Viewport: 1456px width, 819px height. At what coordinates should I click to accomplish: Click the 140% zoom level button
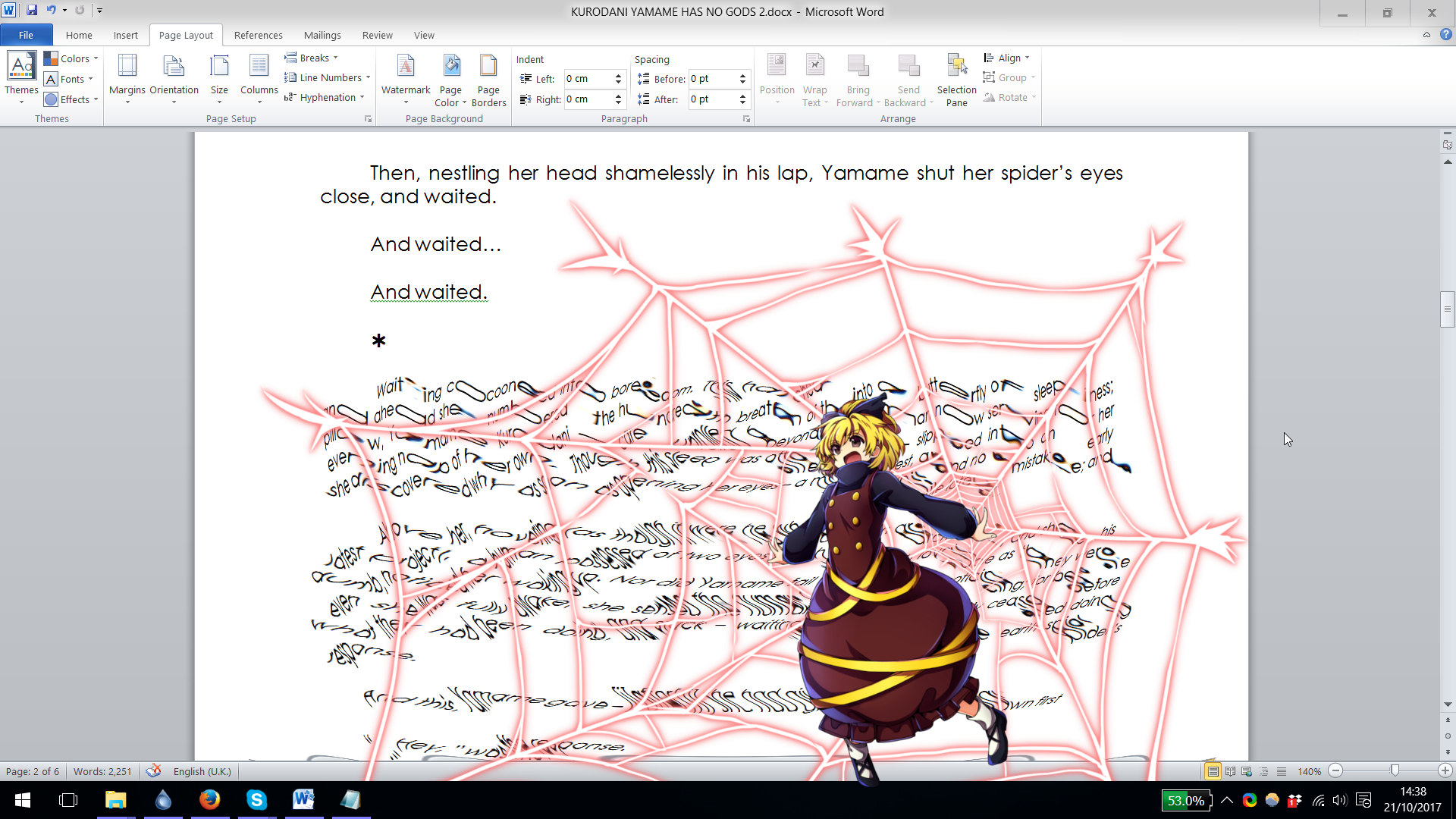tap(1309, 771)
